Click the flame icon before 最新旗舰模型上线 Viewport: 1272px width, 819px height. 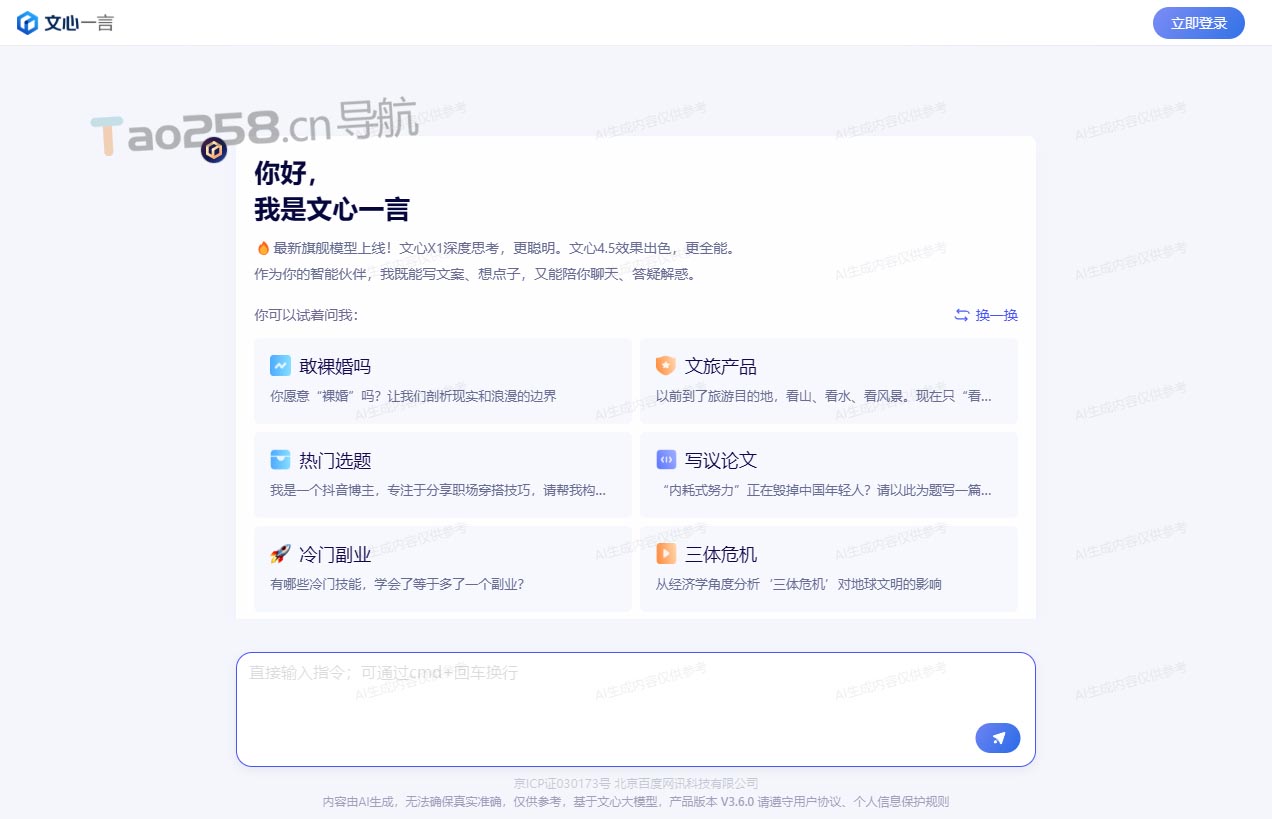pos(263,248)
